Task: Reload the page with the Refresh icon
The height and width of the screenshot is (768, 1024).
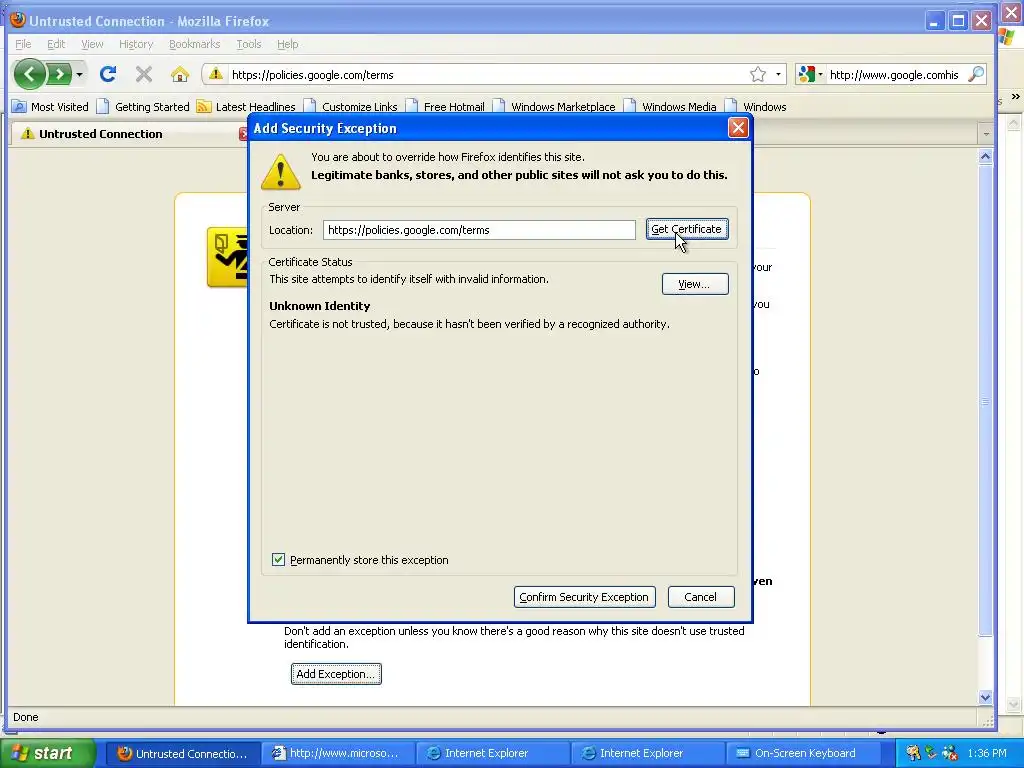Action: [108, 74]
